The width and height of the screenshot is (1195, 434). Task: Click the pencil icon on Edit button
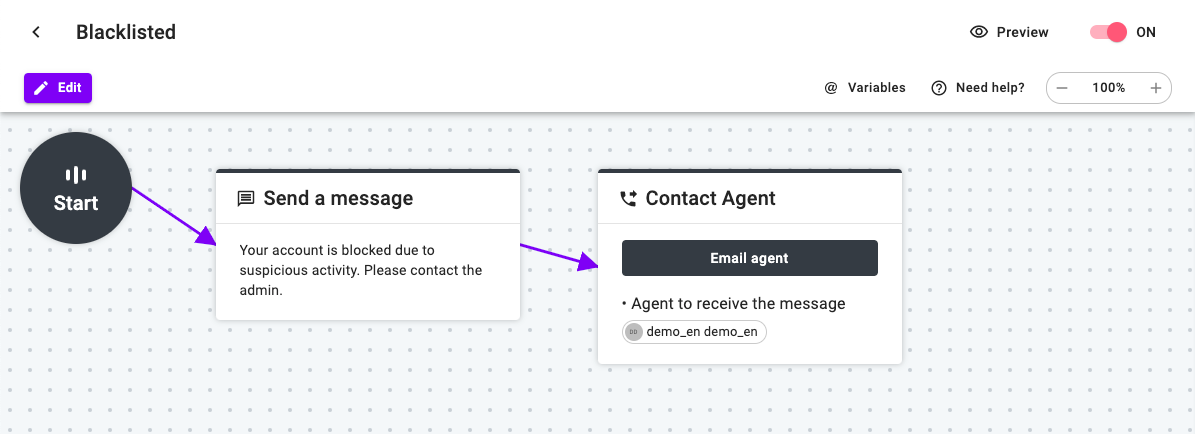(41, 88)
